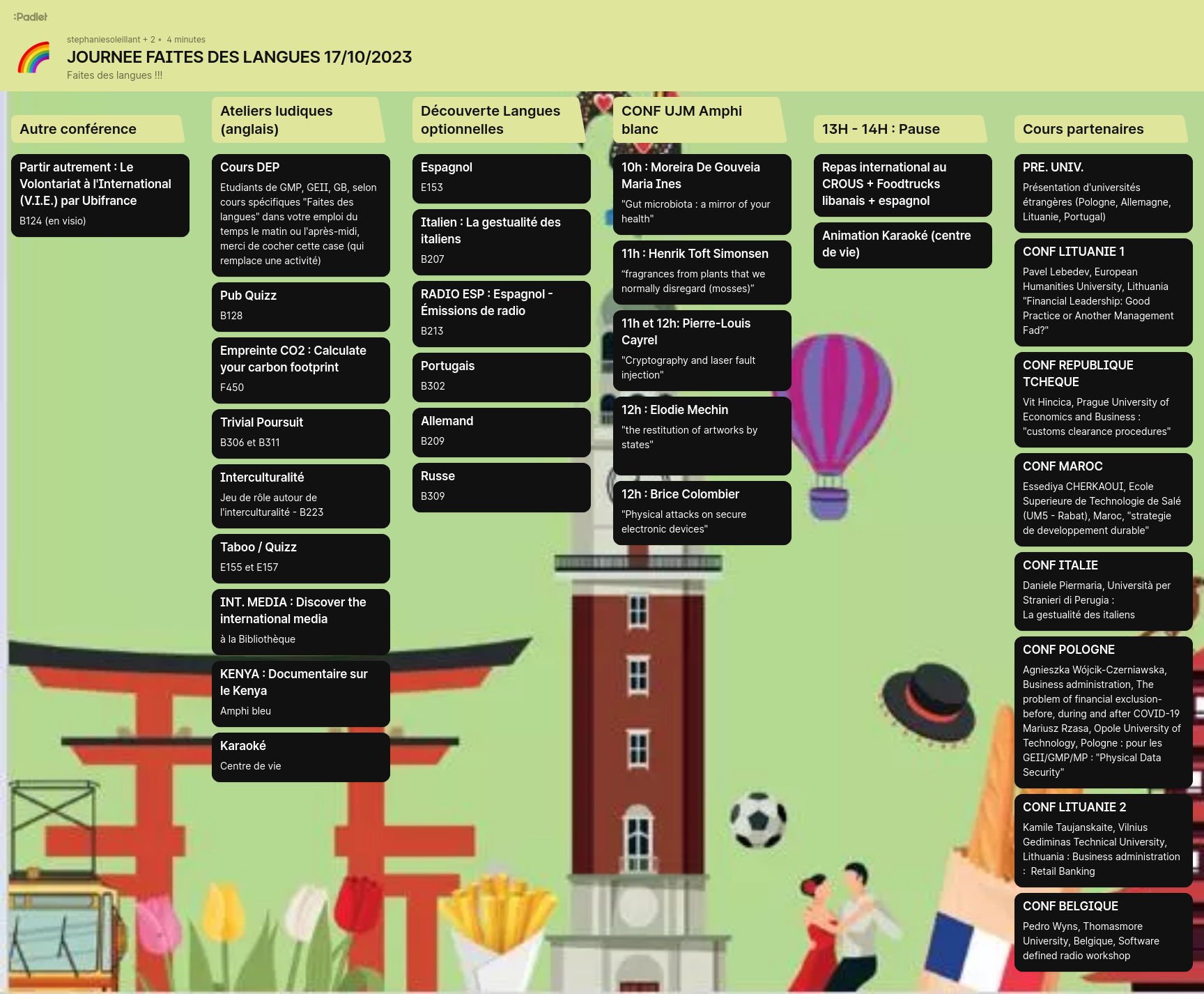1204x994 pixels.
Task: Open the 'CONF MAROC' post
Action: click(x=1104, y=500)
